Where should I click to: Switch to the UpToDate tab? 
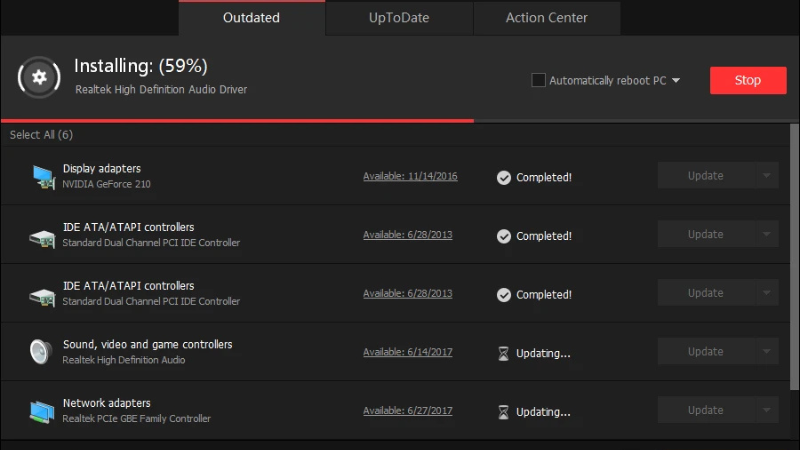[x=399, y=18]
